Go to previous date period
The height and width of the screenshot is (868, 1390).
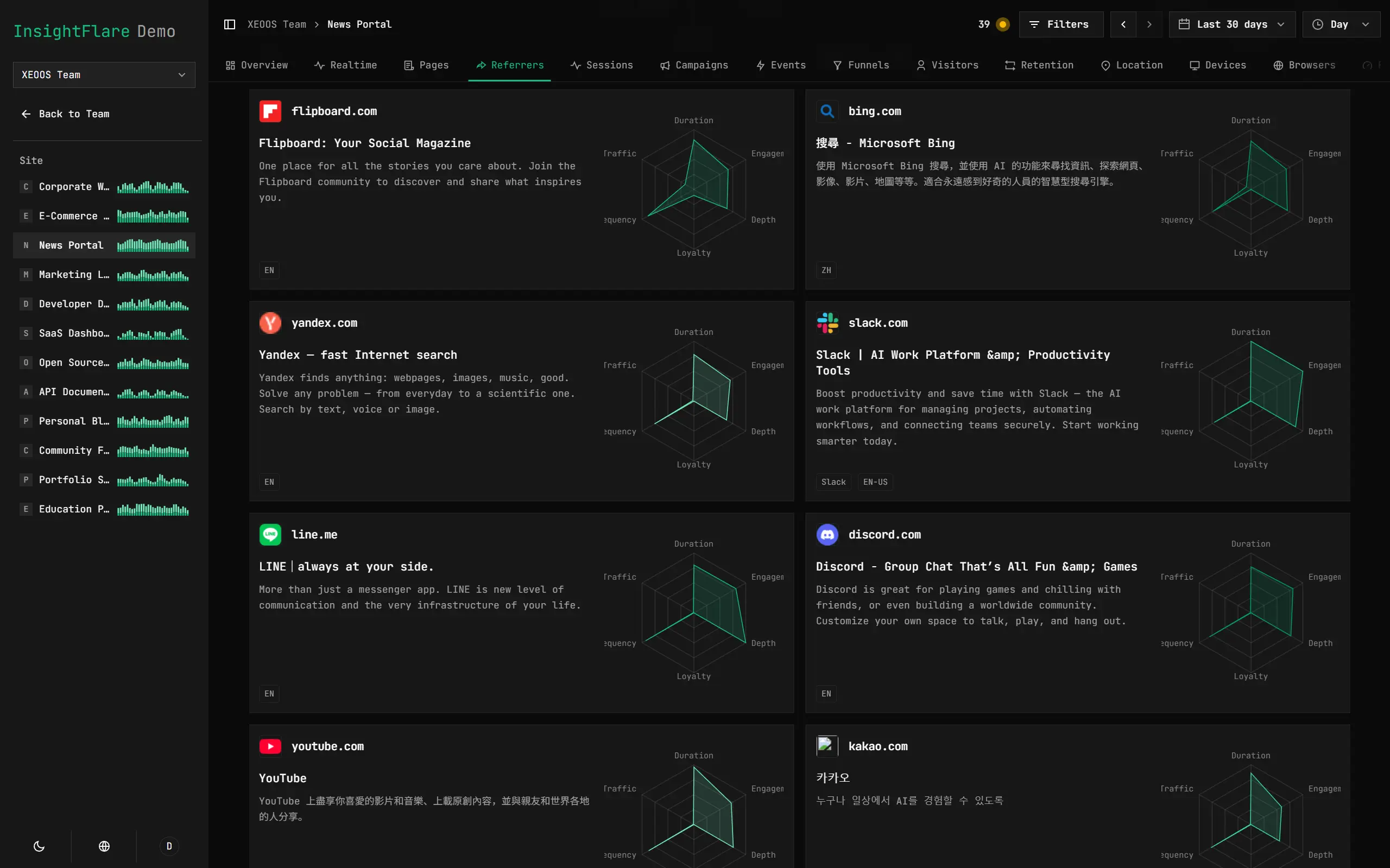[x=1123, y=24]
